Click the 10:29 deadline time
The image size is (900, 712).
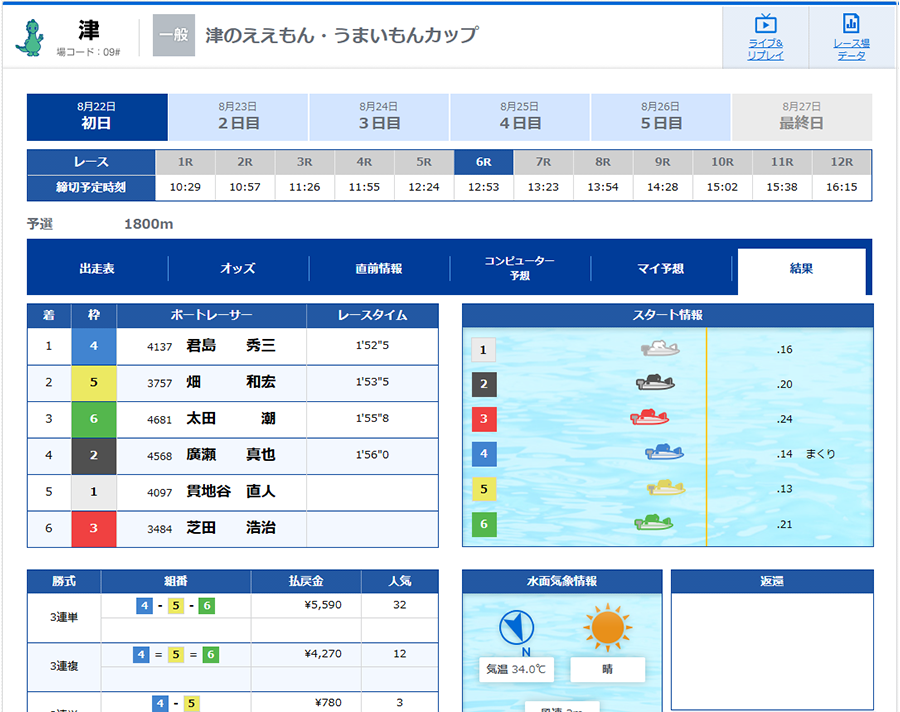185,187
